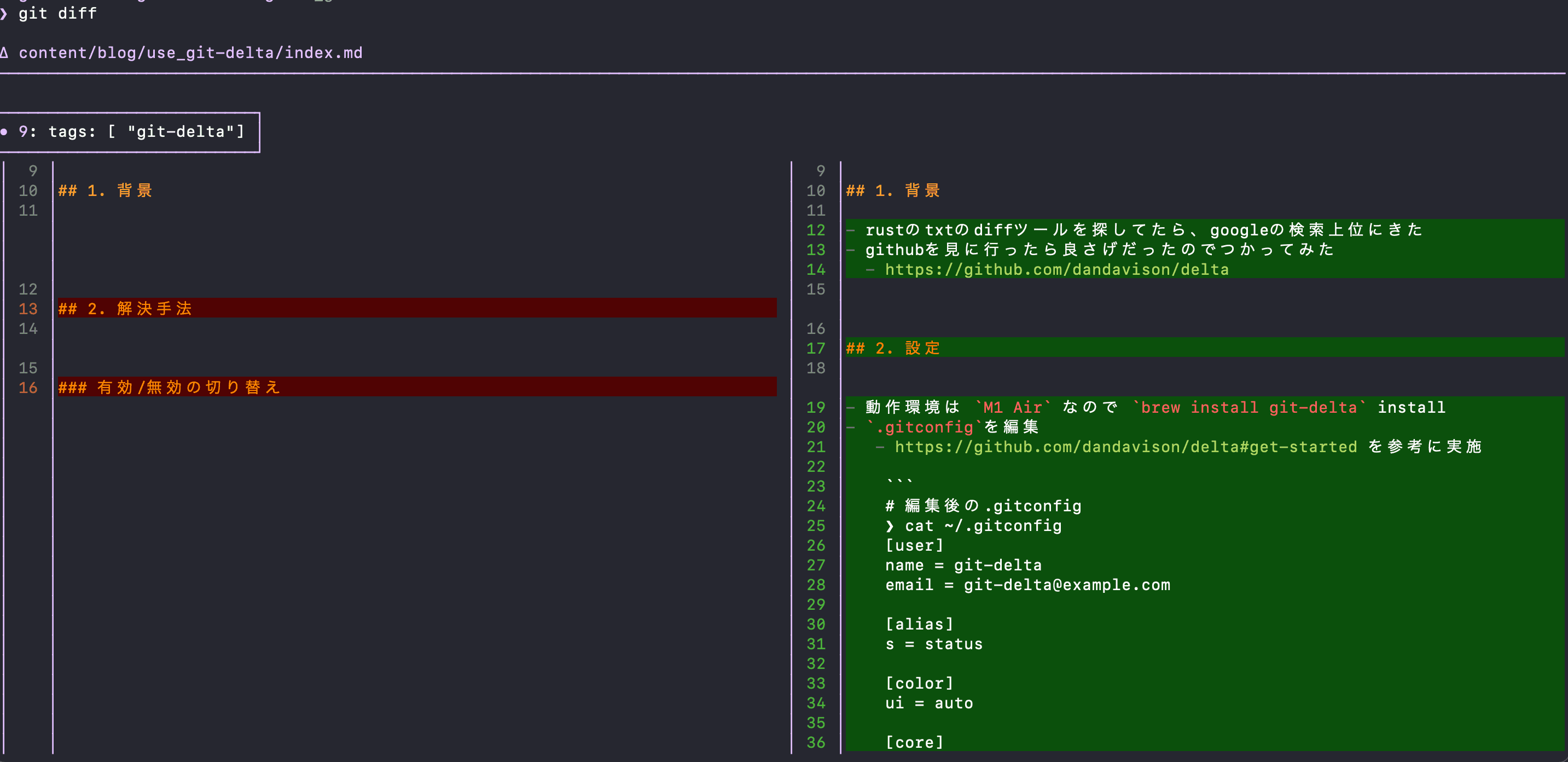
Task: Click the [color] section line
Action: tap(919, 683)
